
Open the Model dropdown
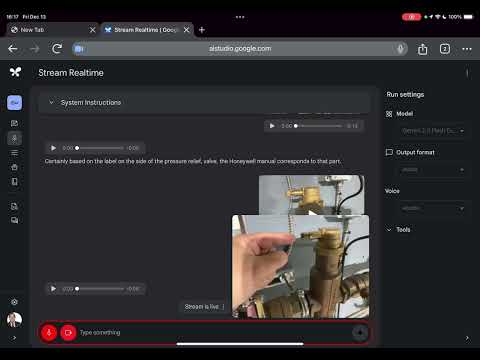pyautogui.click(x=433, y=131)
